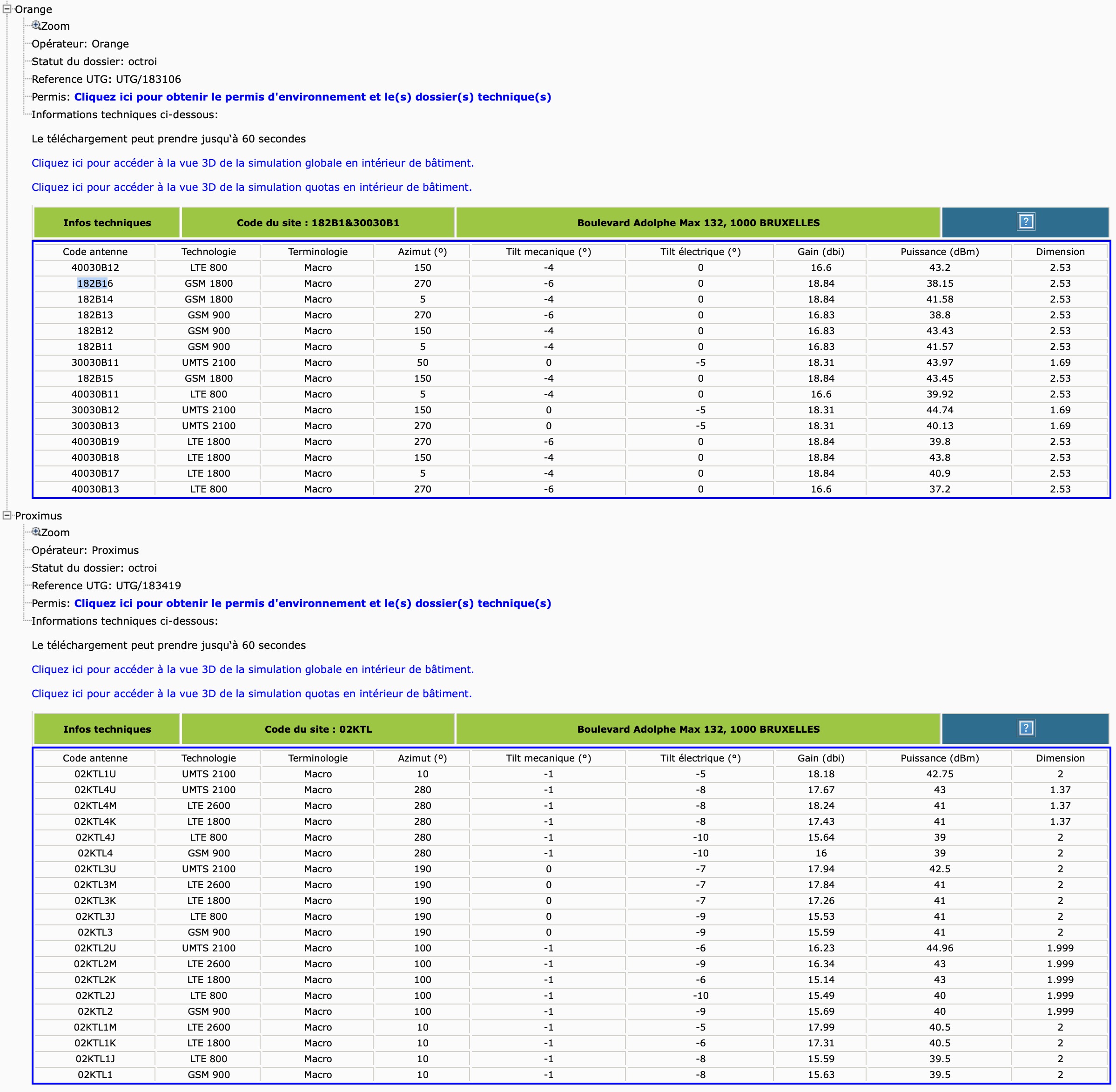Click antenna code 40030B13 cell
The height and width of the screenshot is (1092, 1116).
tap(95, 489)
